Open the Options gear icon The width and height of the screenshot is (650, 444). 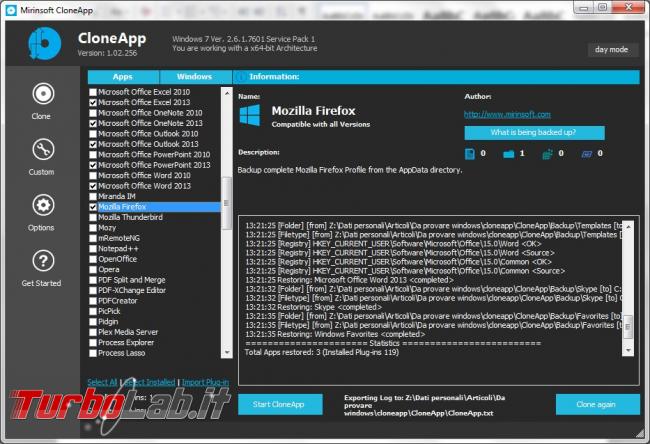43,205
